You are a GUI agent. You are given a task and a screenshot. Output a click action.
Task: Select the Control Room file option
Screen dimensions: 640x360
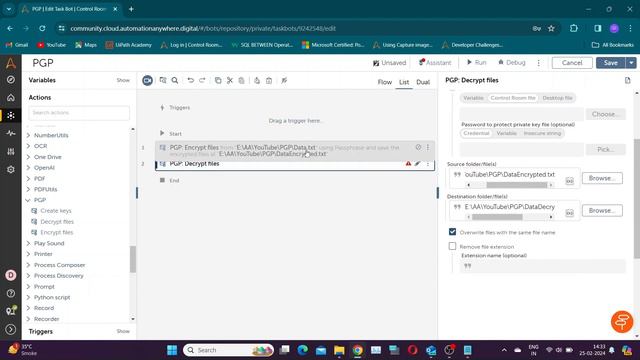pos(513,98)
